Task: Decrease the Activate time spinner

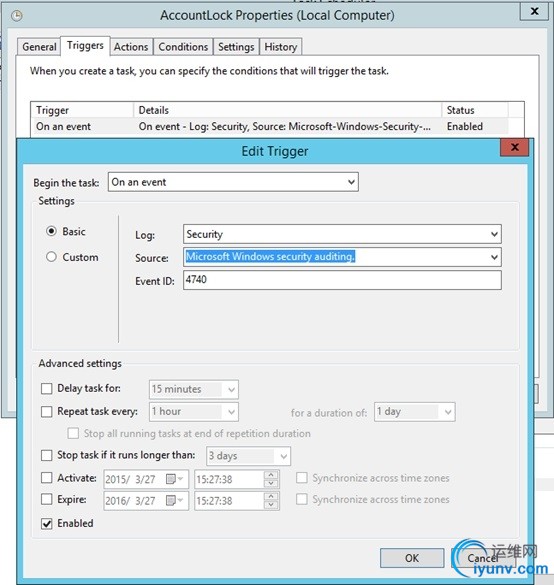Action: coord(271,484)
